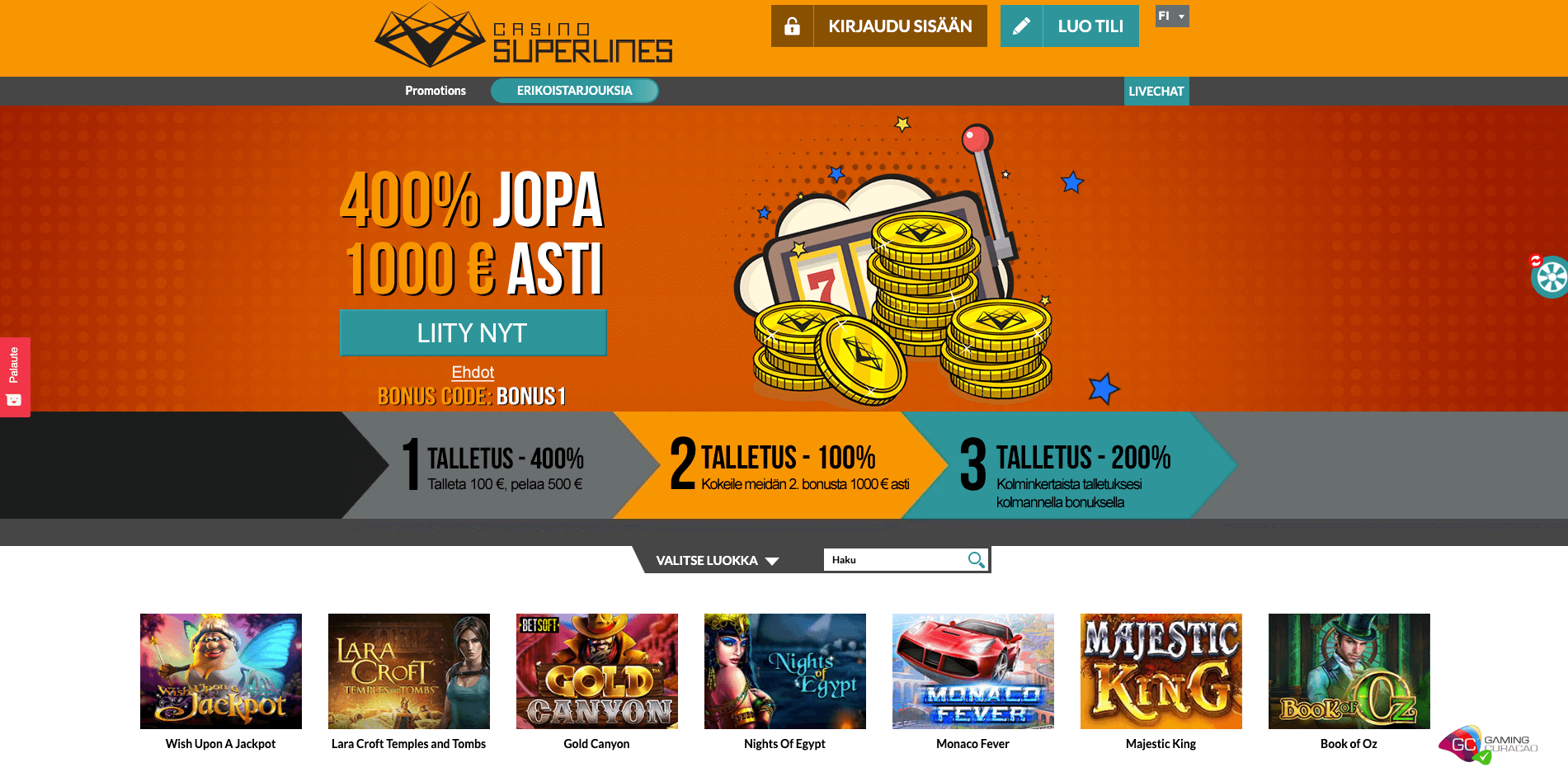Click the Haku search field
The height and width of the screenshot is (772, 1568).
[895, 560]
